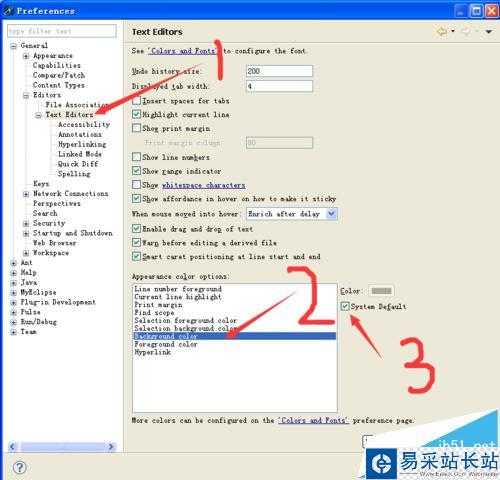Select Selection foreground color option
The width and height of the screenshot is (500, 480).
[x=185, y=320]
